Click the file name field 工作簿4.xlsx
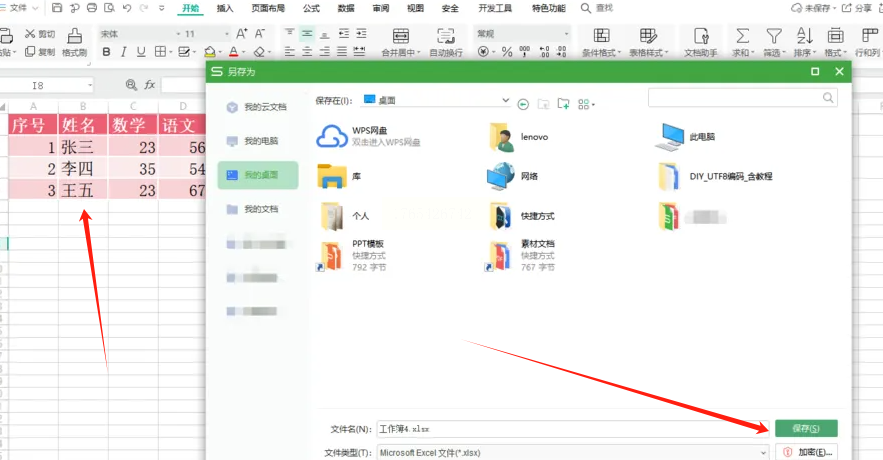 coord(573,429)
